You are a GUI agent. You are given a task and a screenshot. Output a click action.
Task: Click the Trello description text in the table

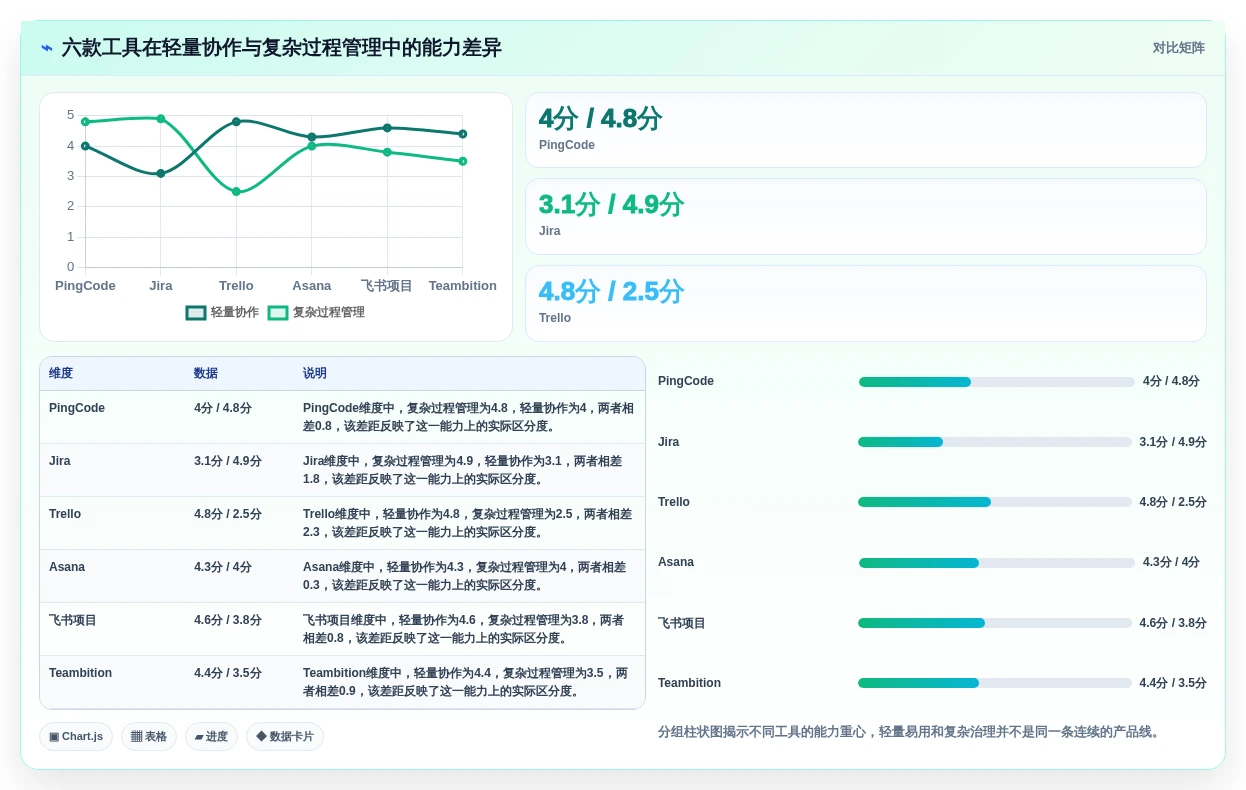(468, 523)
